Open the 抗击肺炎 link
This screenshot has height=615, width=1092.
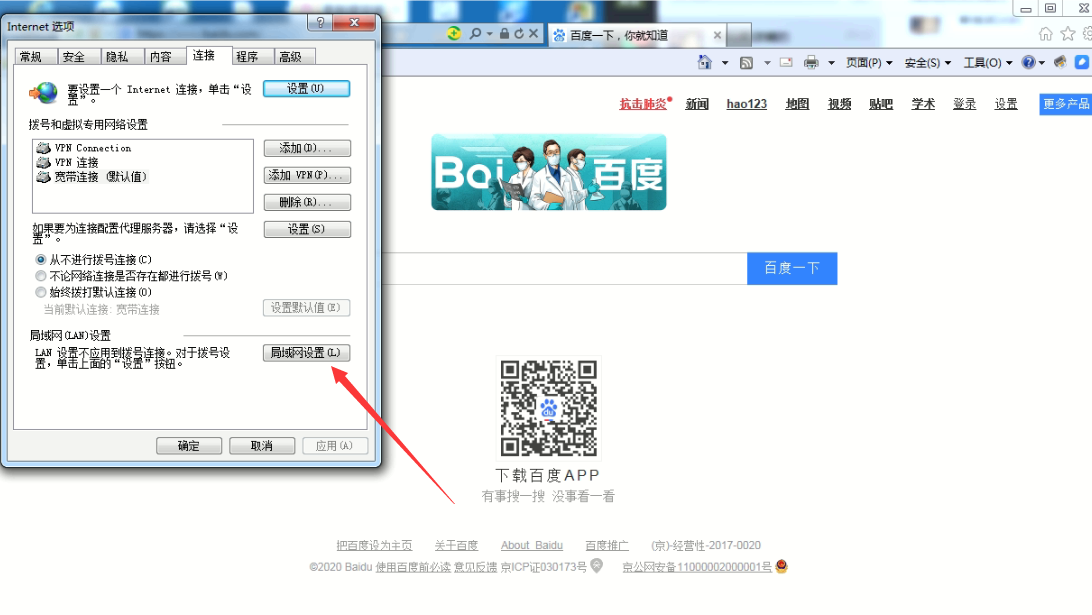tap(643, 104)
